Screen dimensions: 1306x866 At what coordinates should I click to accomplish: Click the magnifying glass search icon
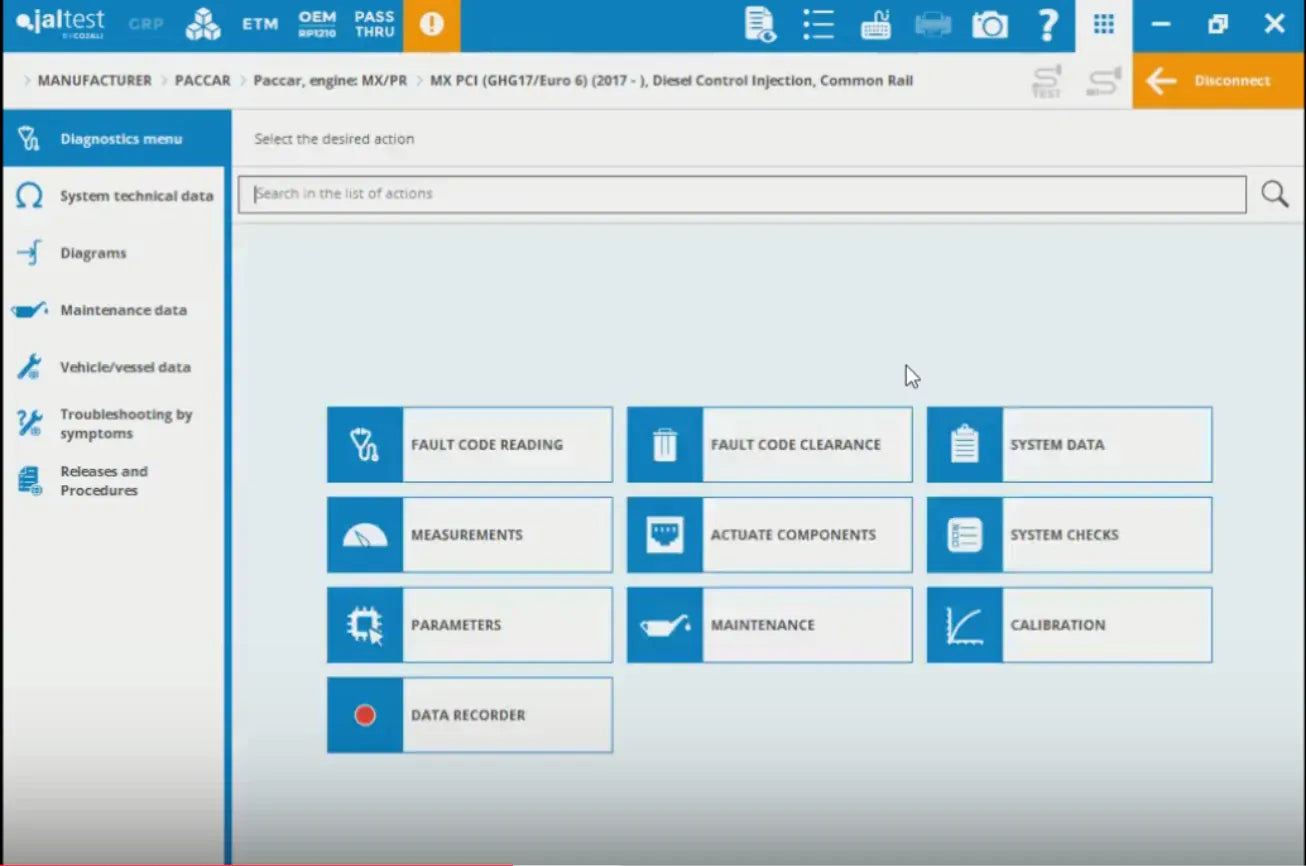[1275, 194]
